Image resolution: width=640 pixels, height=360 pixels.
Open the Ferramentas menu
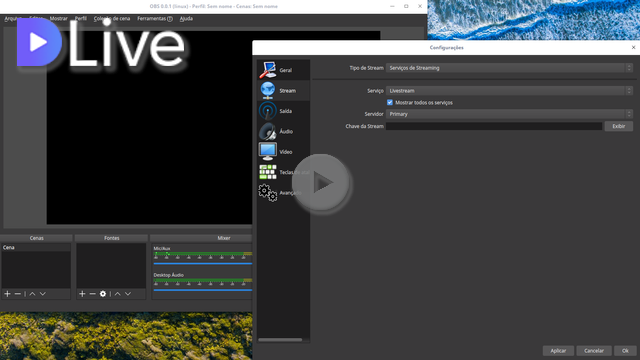tap(155, 19)
